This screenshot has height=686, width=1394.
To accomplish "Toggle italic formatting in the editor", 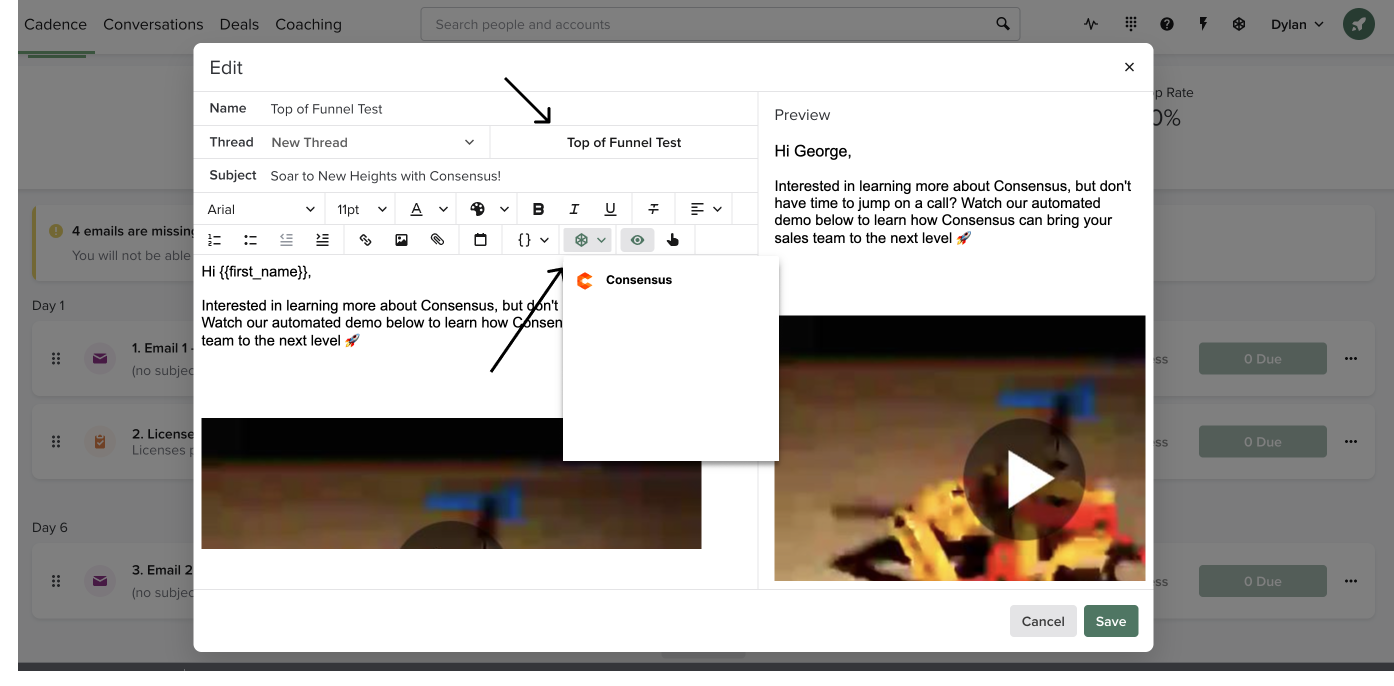I will pos(574,209).
